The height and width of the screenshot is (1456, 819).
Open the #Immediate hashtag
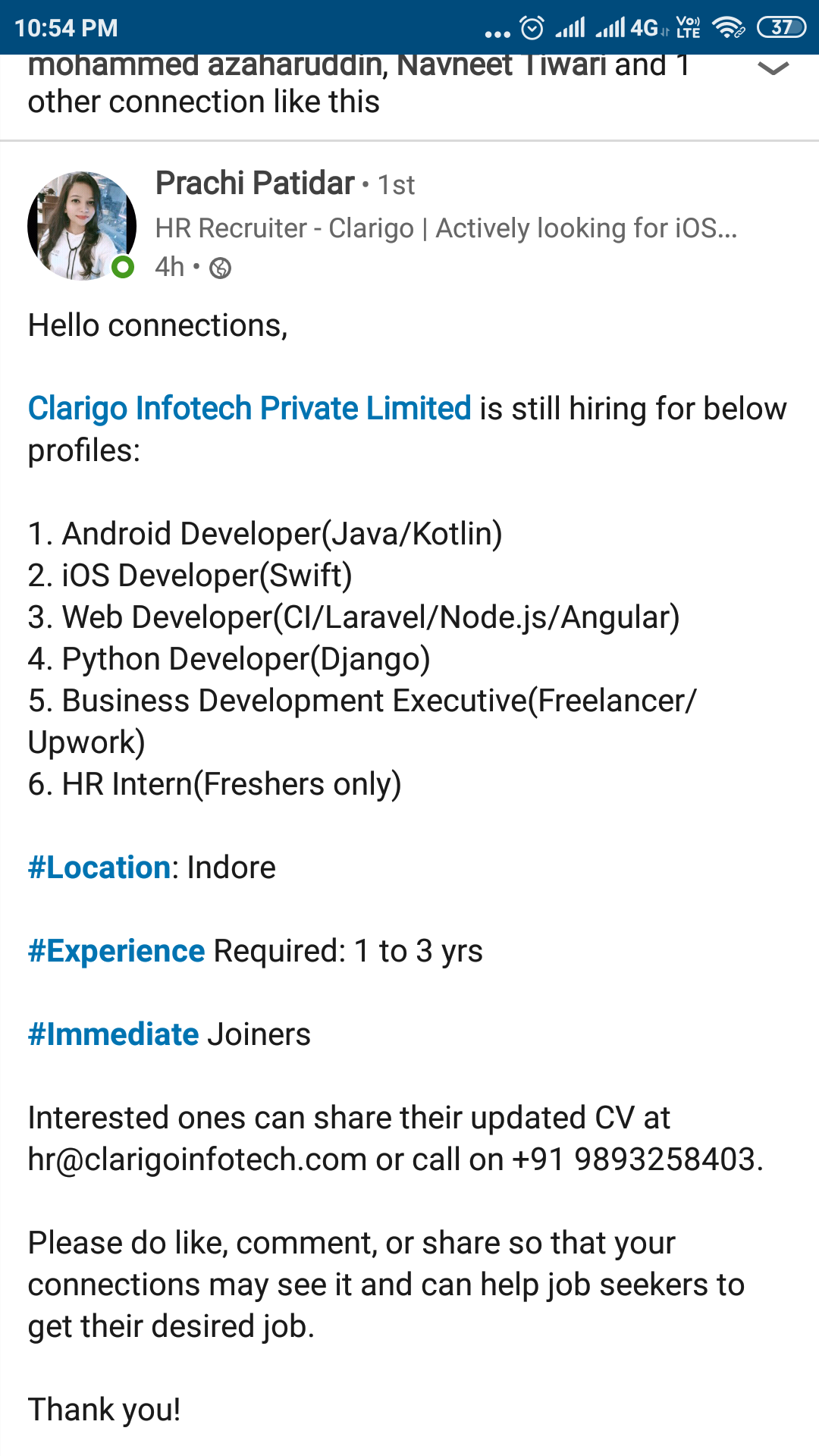(x=111, y=1033)
